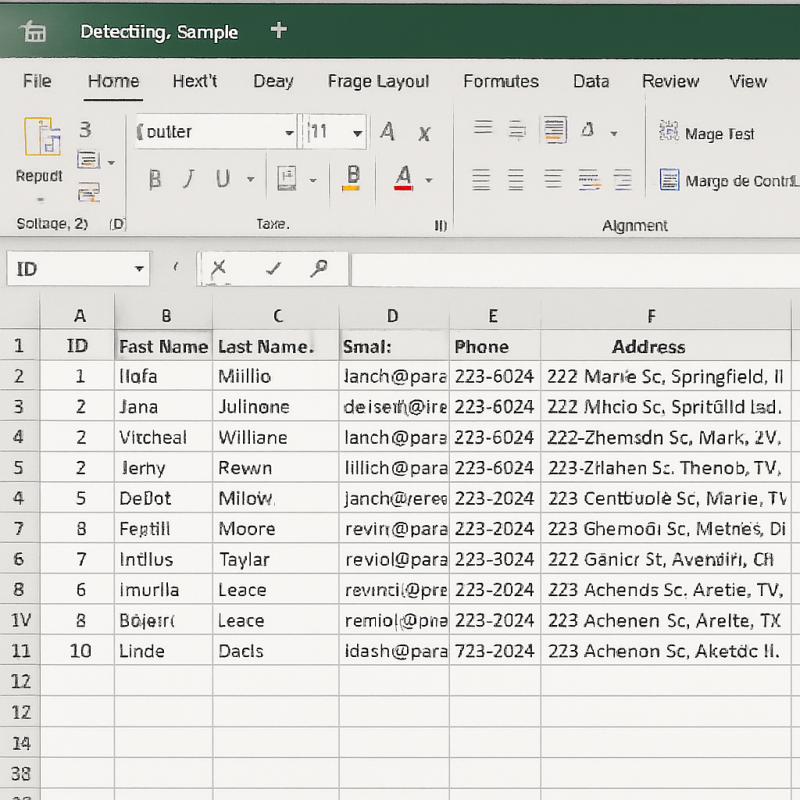Open font color dropdown arrow

tap(429, 180)
